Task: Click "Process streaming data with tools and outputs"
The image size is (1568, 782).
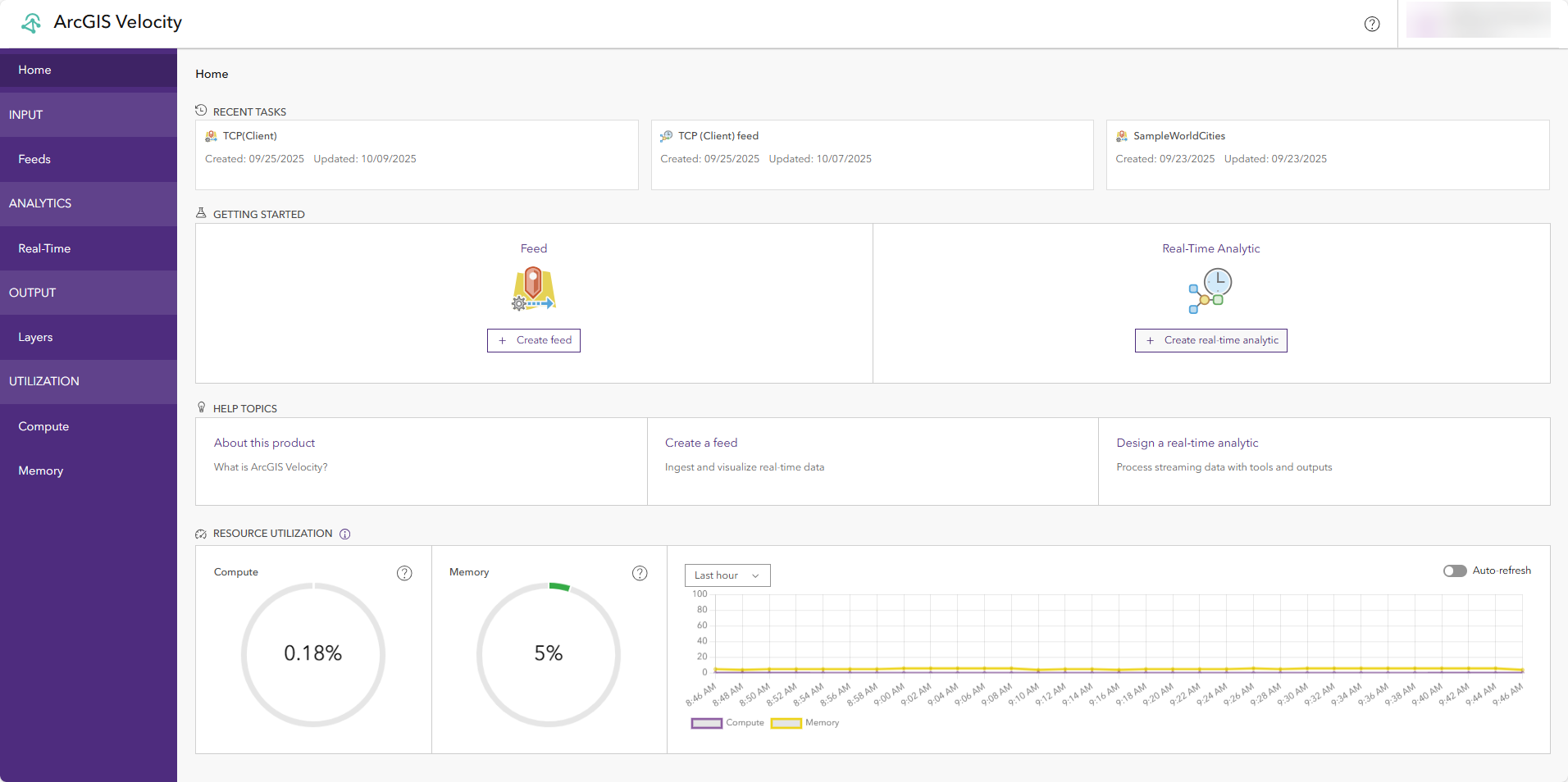Action: pos(1224,467)
